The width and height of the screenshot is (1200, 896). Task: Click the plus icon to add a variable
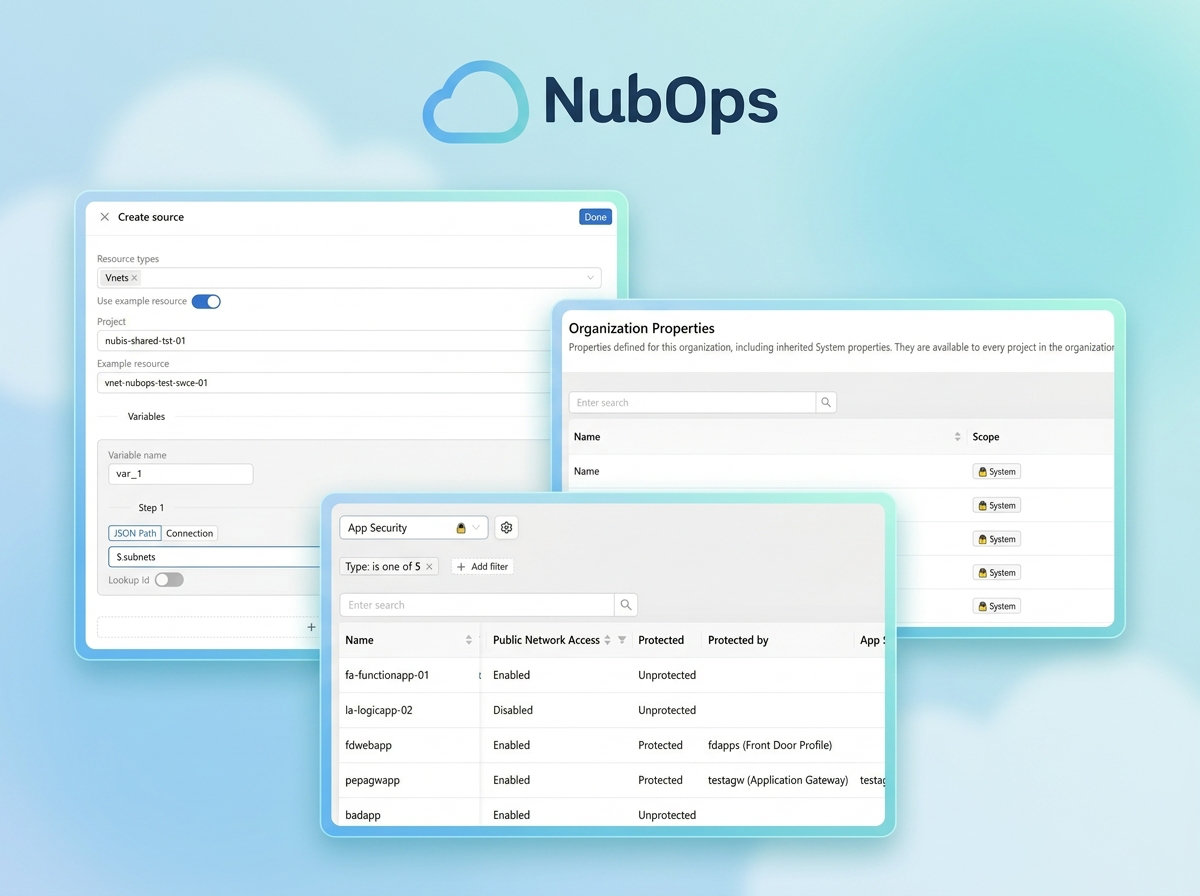tap(311, 627)
